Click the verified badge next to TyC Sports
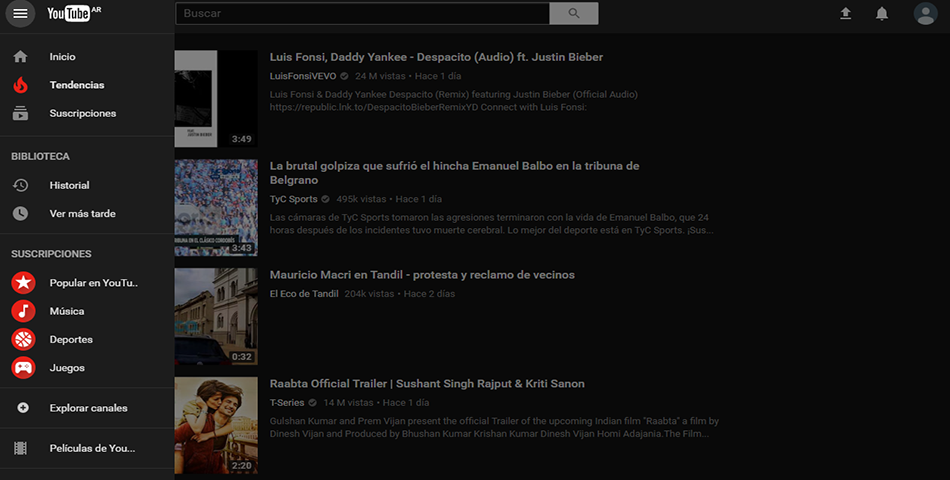Viewport: 950px width, 480px height. pos(325,199)
